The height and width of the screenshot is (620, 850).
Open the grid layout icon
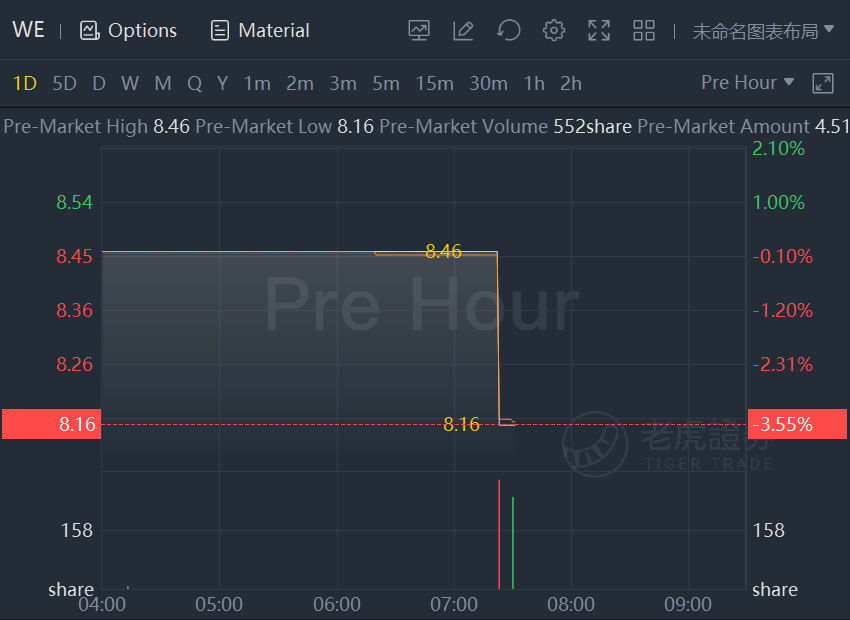[x=644, y=30]
